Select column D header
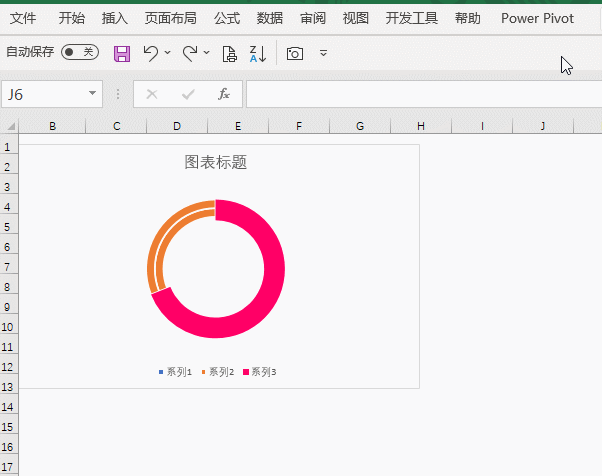The image size is (602, 476). [x=177, y=126]
